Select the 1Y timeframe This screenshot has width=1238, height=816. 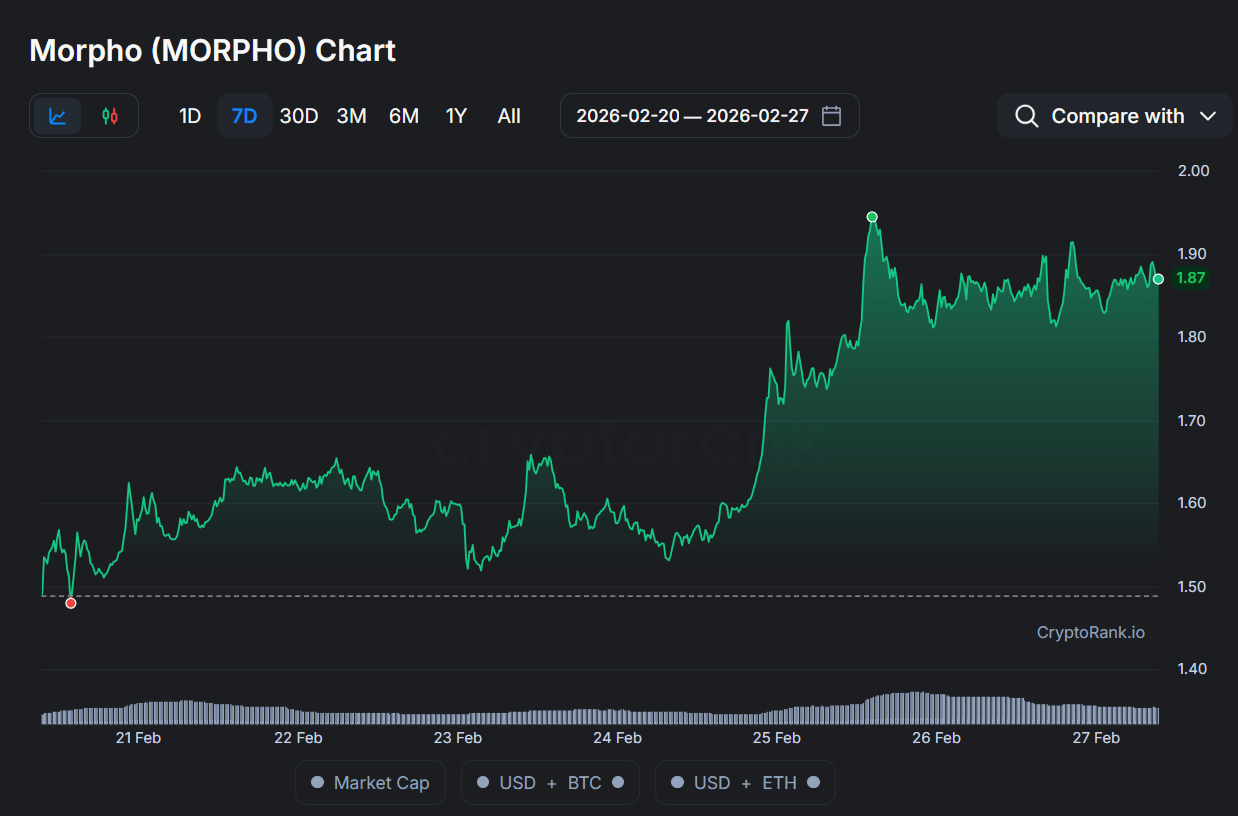tap(456, 116)
